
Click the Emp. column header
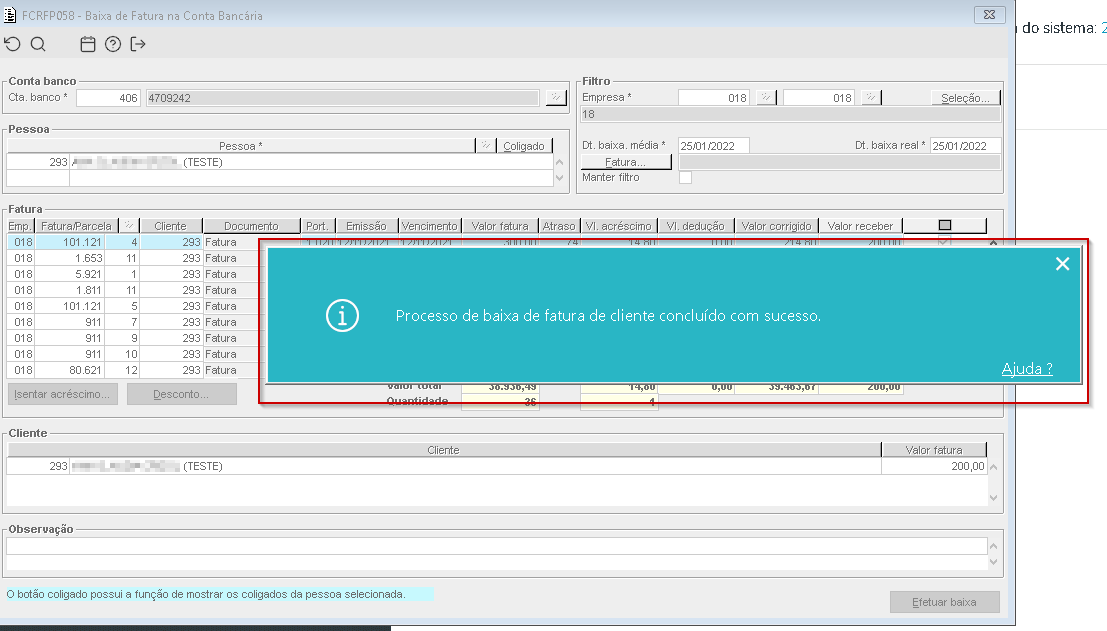[x=20, y=226]
